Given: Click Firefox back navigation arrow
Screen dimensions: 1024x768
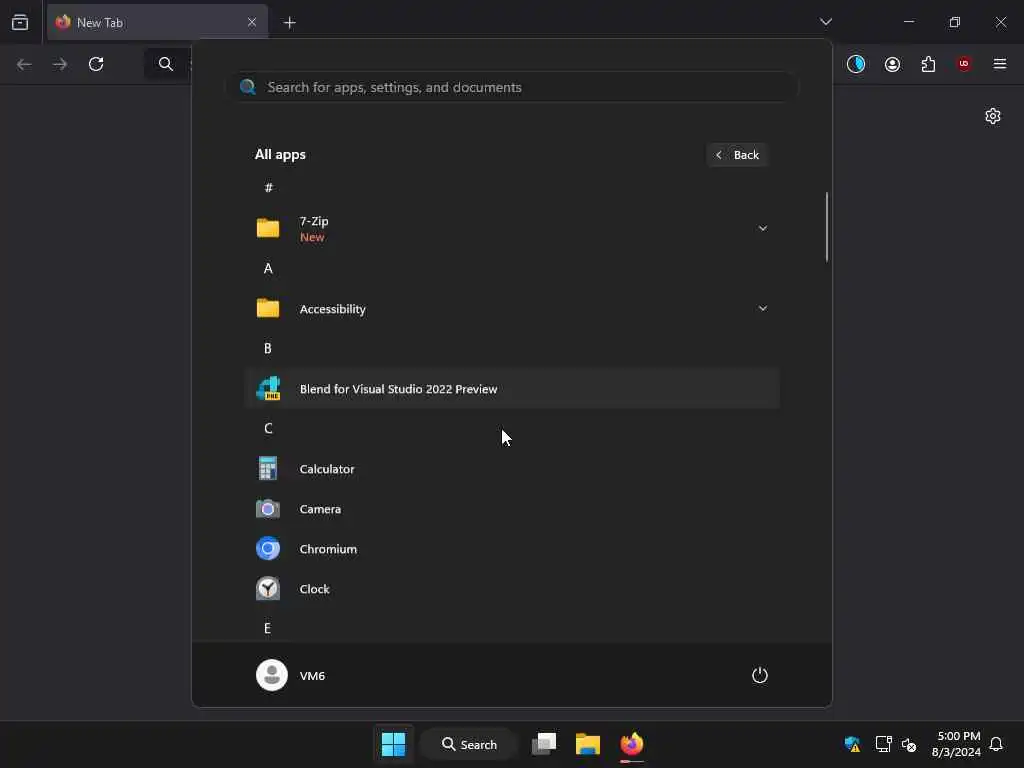Looking at the screenshot, I should click(24, 64).
